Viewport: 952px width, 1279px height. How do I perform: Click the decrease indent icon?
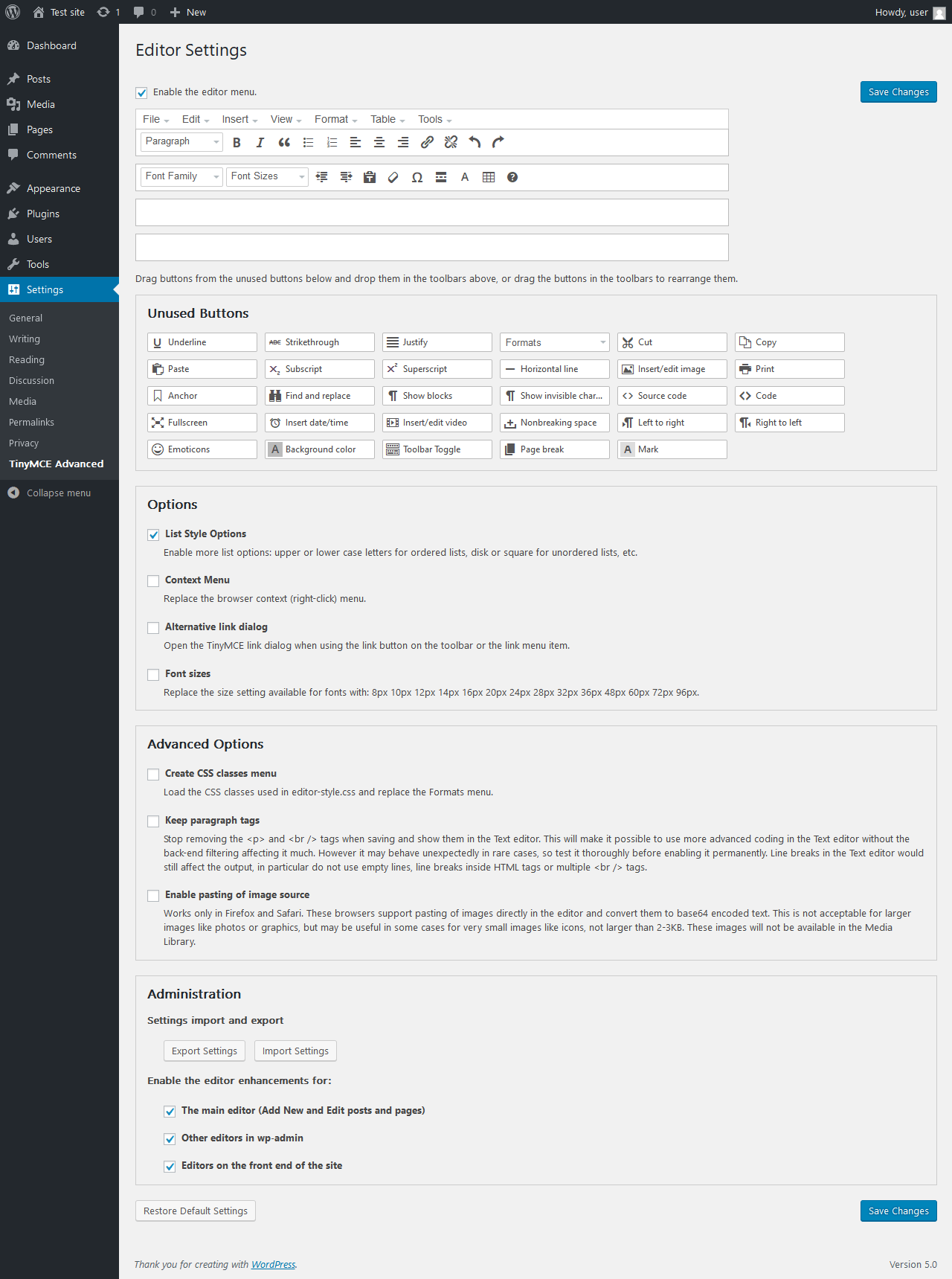[x=322, y=177]
